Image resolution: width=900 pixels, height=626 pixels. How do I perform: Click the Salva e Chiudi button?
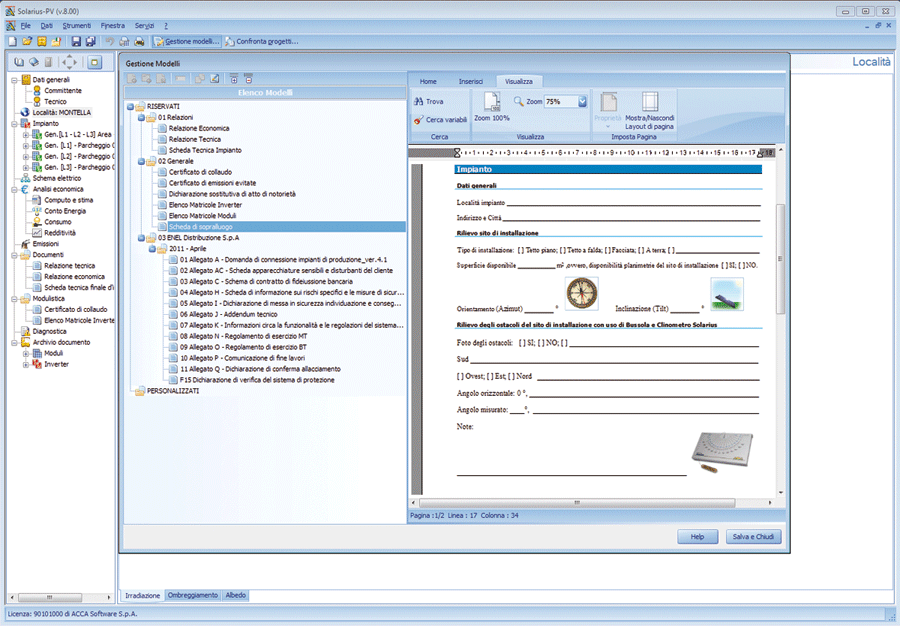pyautogui.click(x=754, y=536)
